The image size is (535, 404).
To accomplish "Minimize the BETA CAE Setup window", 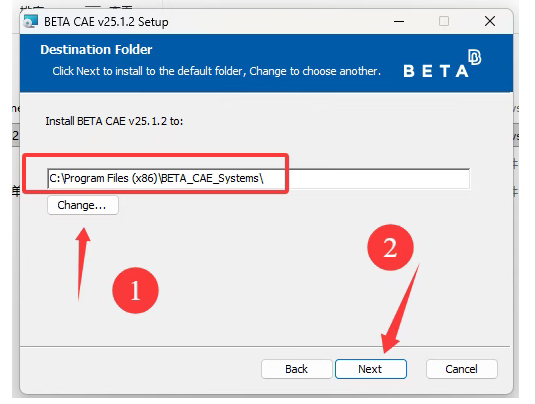I will tap(399, 21).
